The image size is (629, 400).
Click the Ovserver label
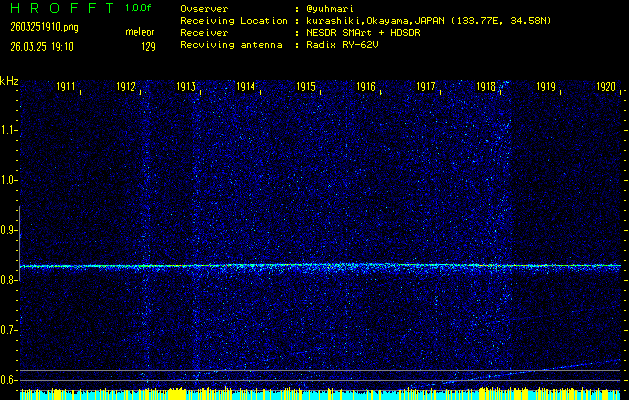[204, 9]
